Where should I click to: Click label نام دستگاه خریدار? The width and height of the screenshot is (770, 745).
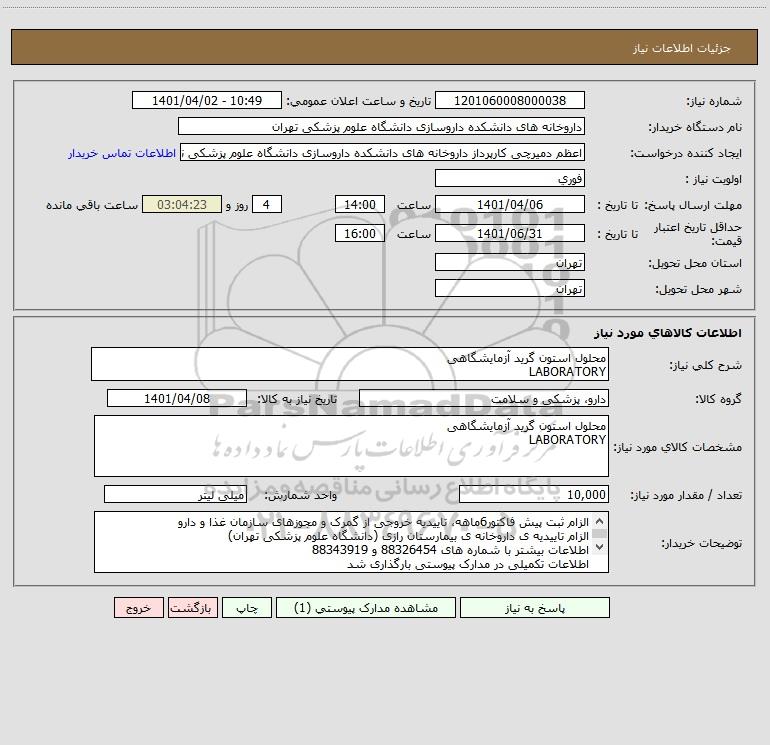(x=695, y=127)
